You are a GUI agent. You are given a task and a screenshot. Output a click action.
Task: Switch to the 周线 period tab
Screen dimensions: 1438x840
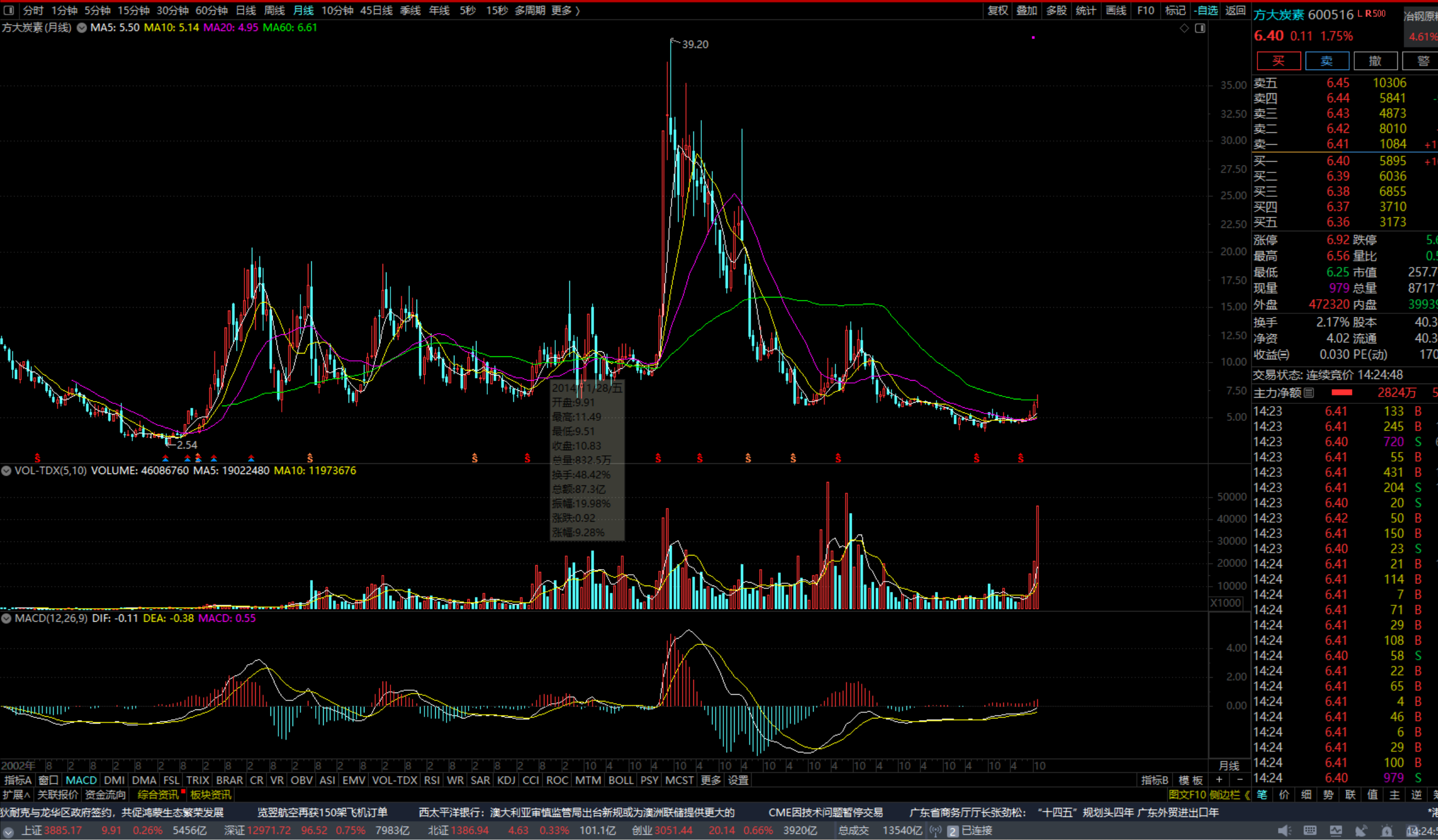[274, 10]
